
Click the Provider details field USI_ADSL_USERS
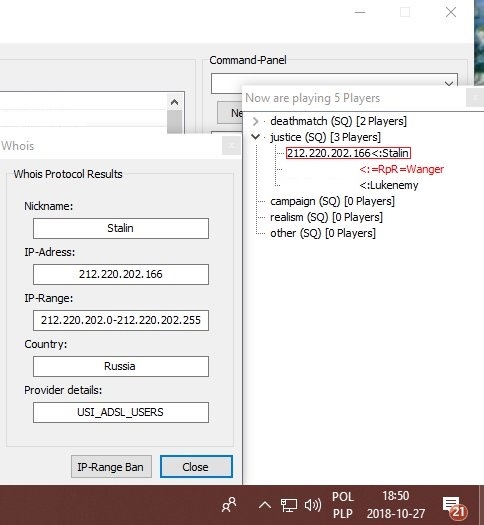pos(121,412)
